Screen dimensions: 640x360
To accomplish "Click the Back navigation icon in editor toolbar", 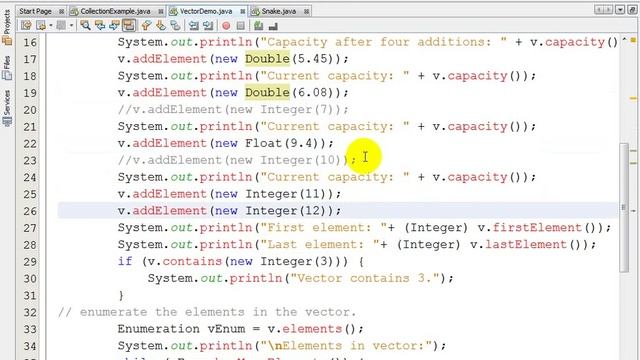I will [x=41, y=26].
